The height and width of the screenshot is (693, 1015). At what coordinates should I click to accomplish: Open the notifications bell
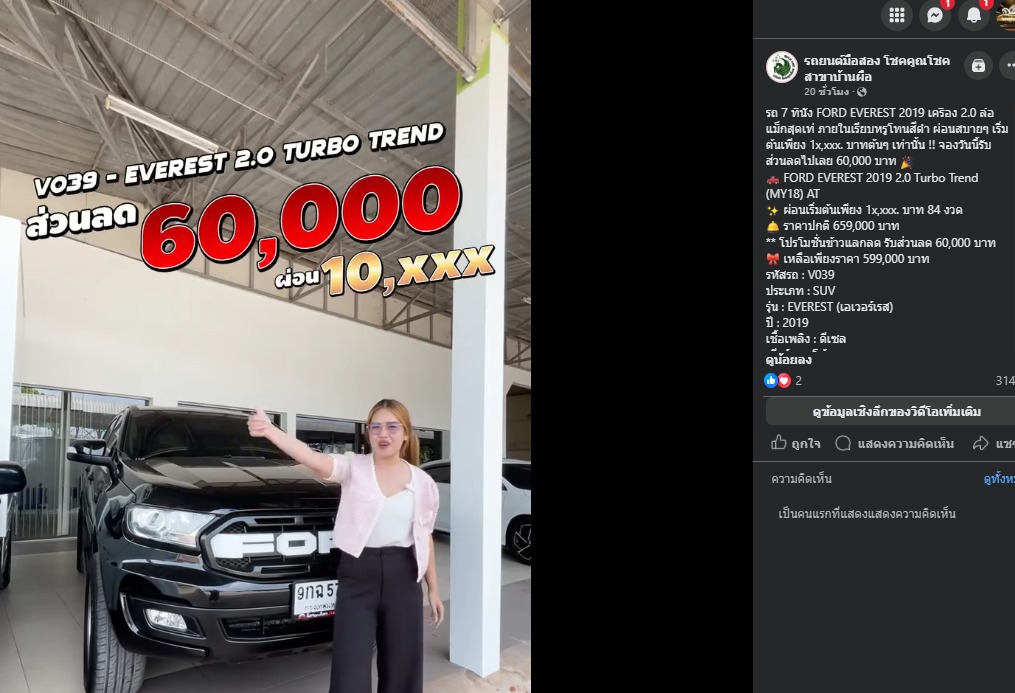coord(974,15)
